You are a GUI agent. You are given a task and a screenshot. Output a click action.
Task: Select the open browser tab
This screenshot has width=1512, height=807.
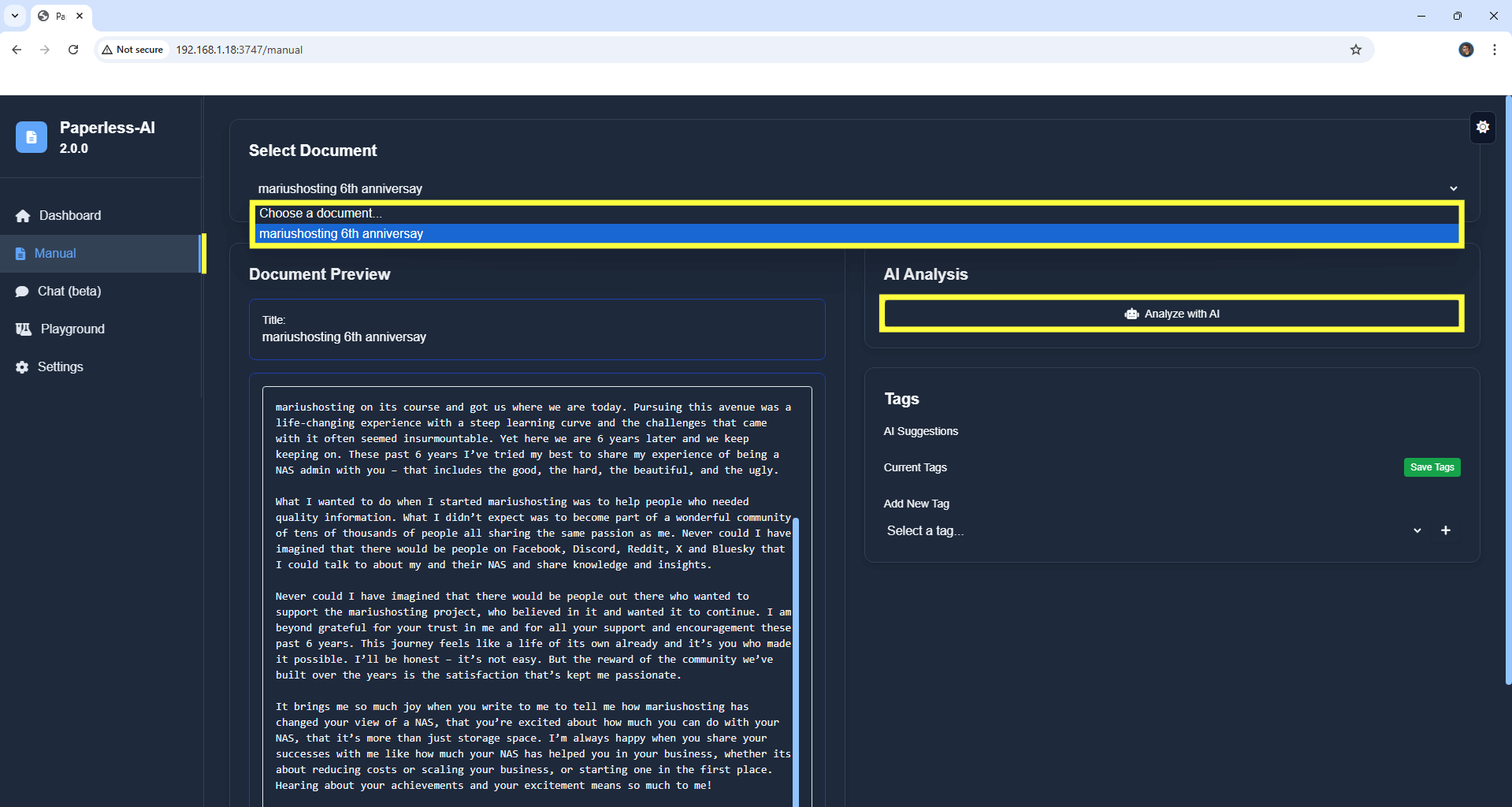point(61,17)
